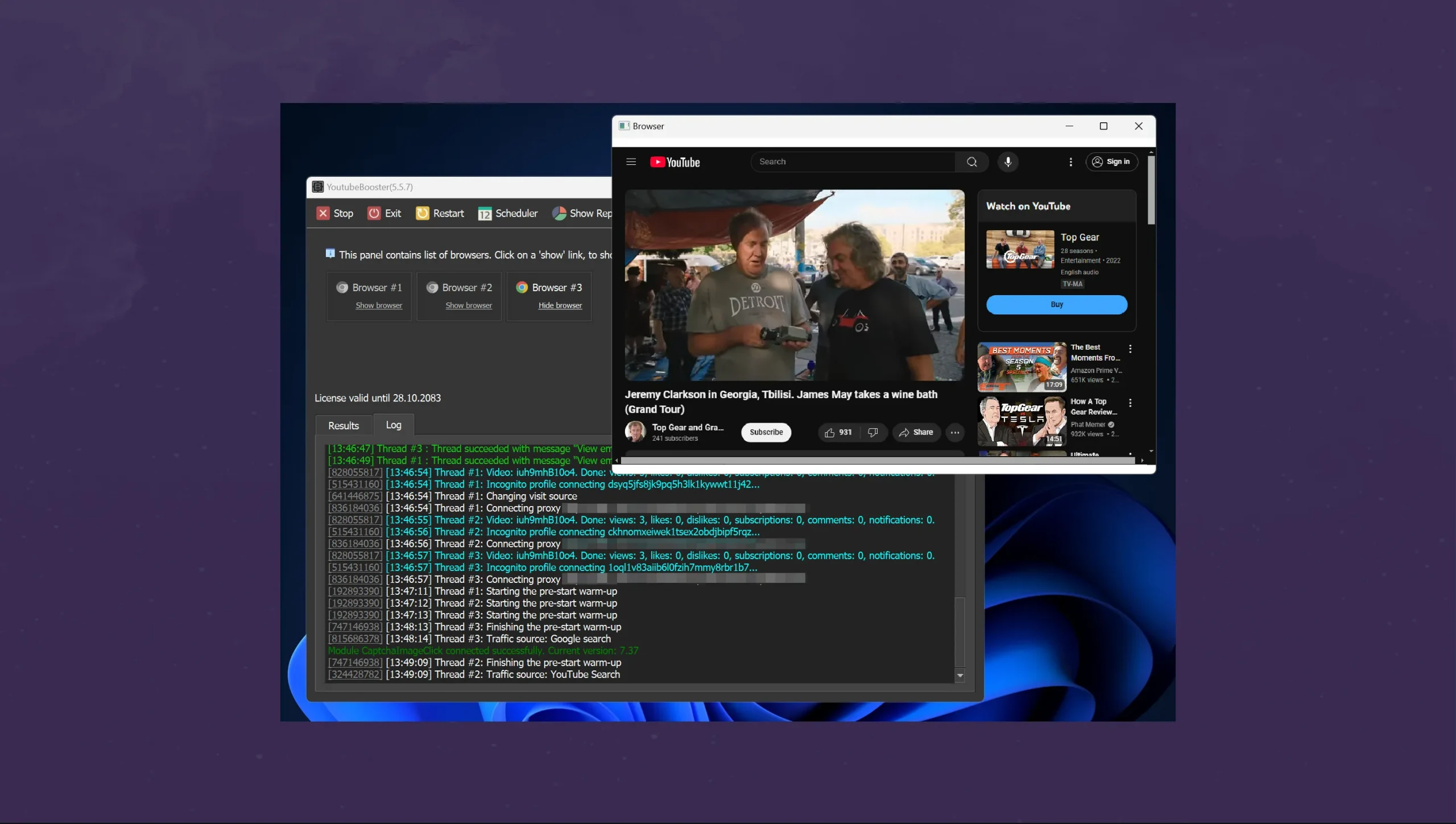The width and height of the screenshot is (1456, 824).
Task: Click the log scrollbar down arrow
Action: point(960,676)
